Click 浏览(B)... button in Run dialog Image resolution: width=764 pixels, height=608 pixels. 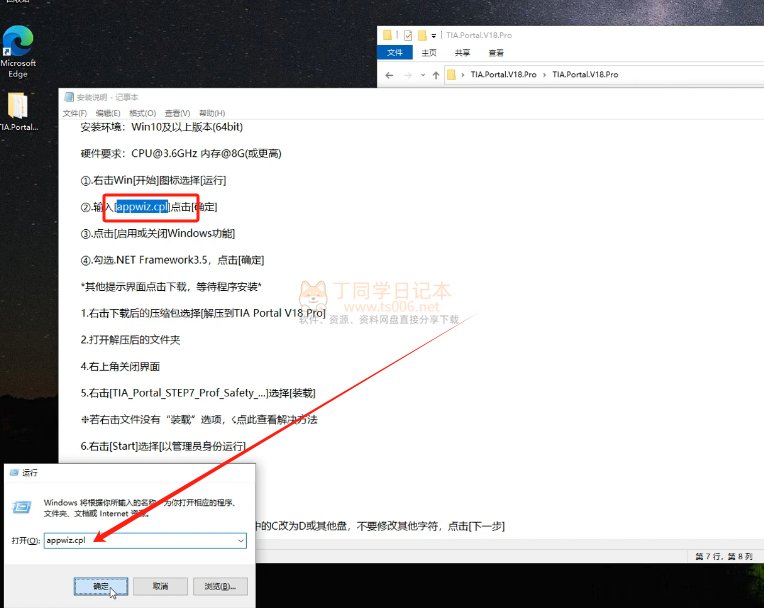220,586
